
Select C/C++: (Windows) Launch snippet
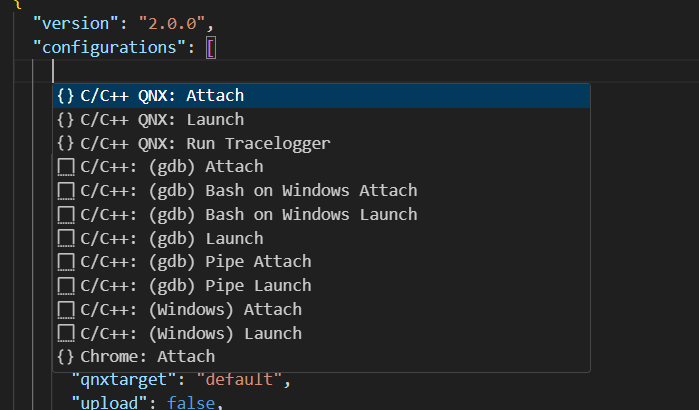click(321, 333)
